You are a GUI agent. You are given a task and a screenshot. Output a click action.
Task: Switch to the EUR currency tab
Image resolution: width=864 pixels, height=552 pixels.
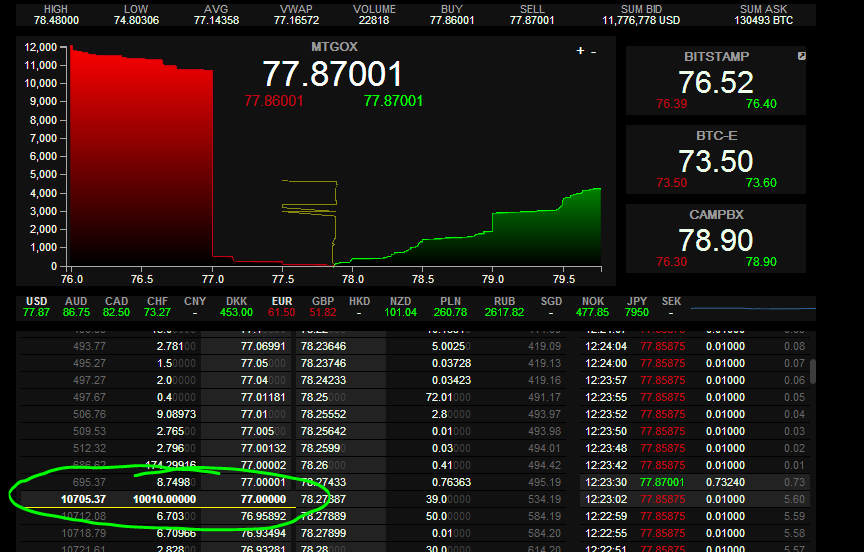click(x=282, y=307)
